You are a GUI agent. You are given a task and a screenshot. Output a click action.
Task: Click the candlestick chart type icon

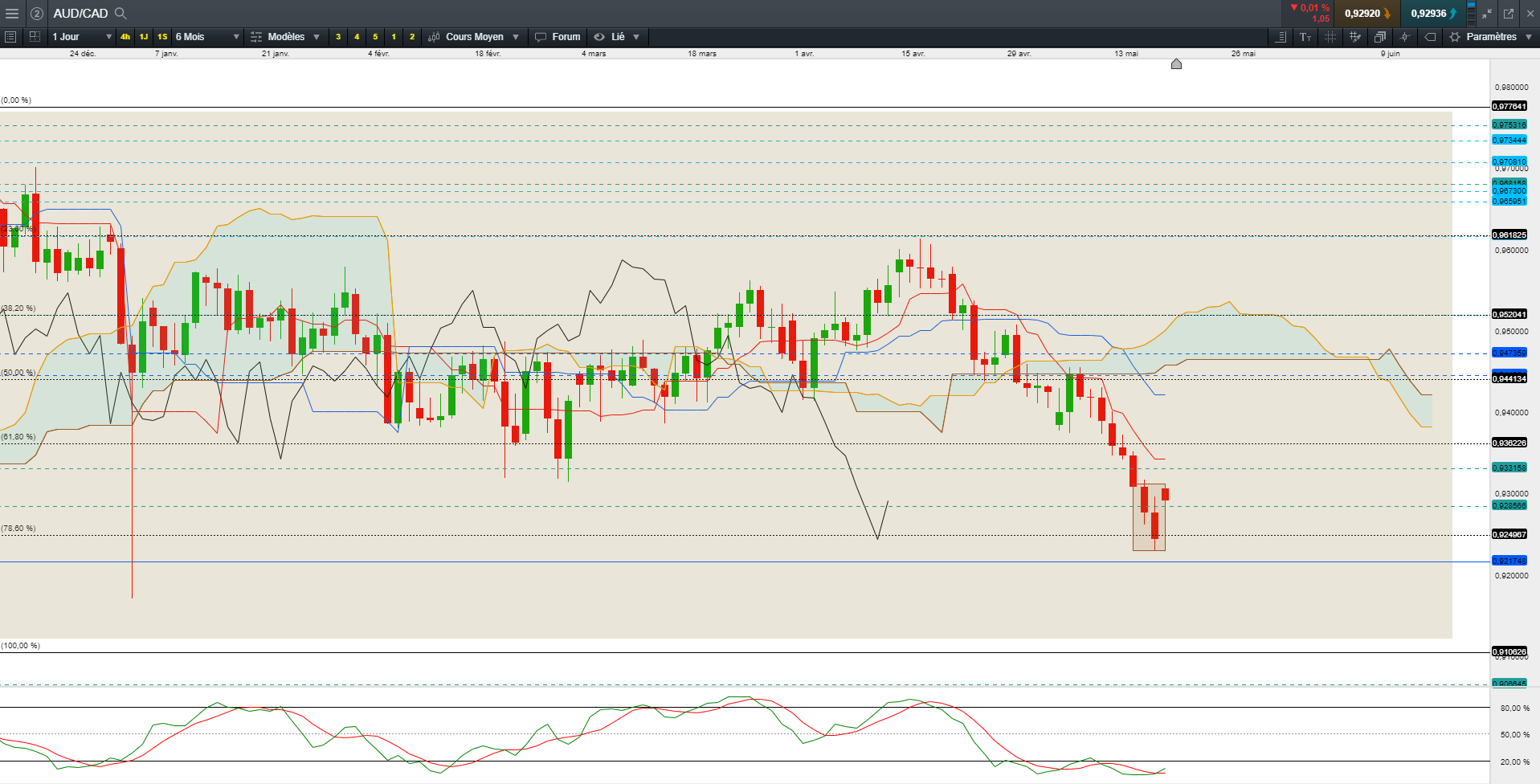[x=434, y=37]
